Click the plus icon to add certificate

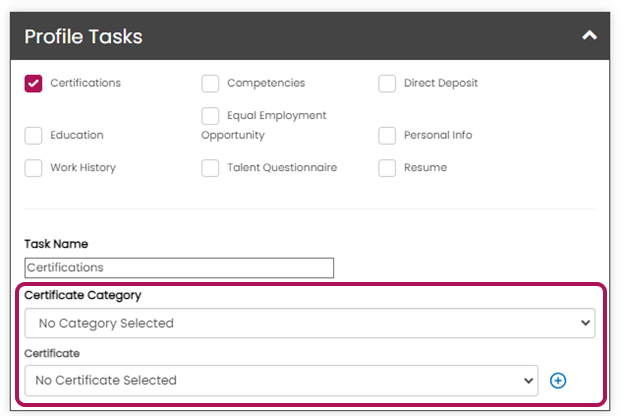coord(558,380)
